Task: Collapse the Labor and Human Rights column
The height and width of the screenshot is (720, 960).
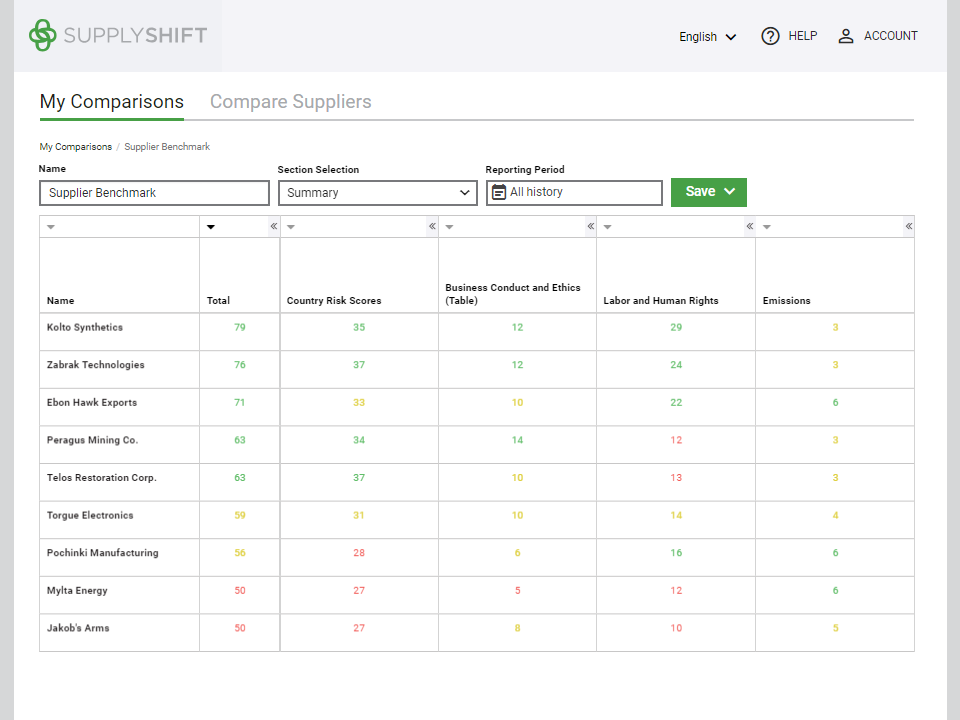Action: point(749,227)
